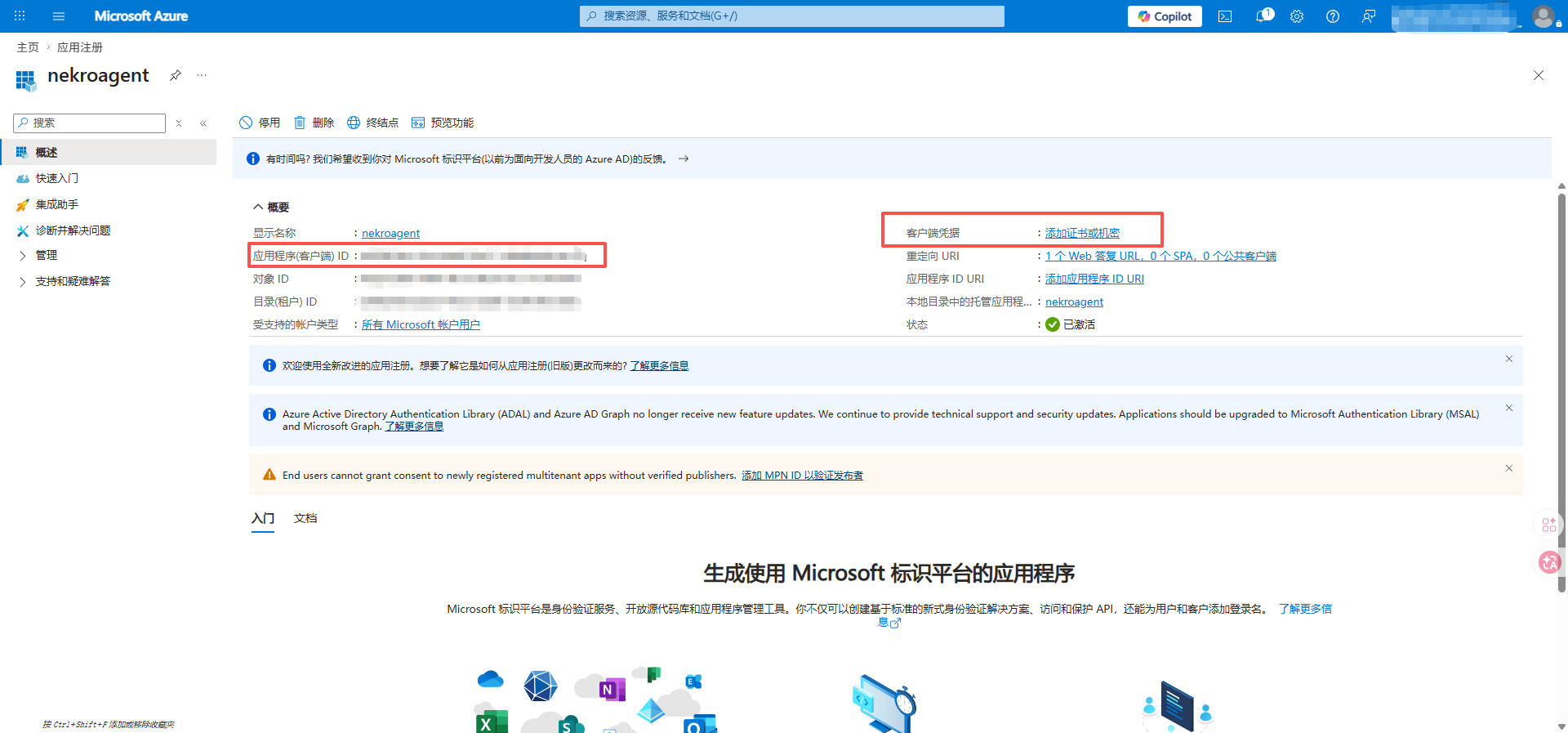Image resolution: width=1568 pixels, height=733 pixels.
Task: Click the top search bar for resources
Action: (x=792, y=16)
